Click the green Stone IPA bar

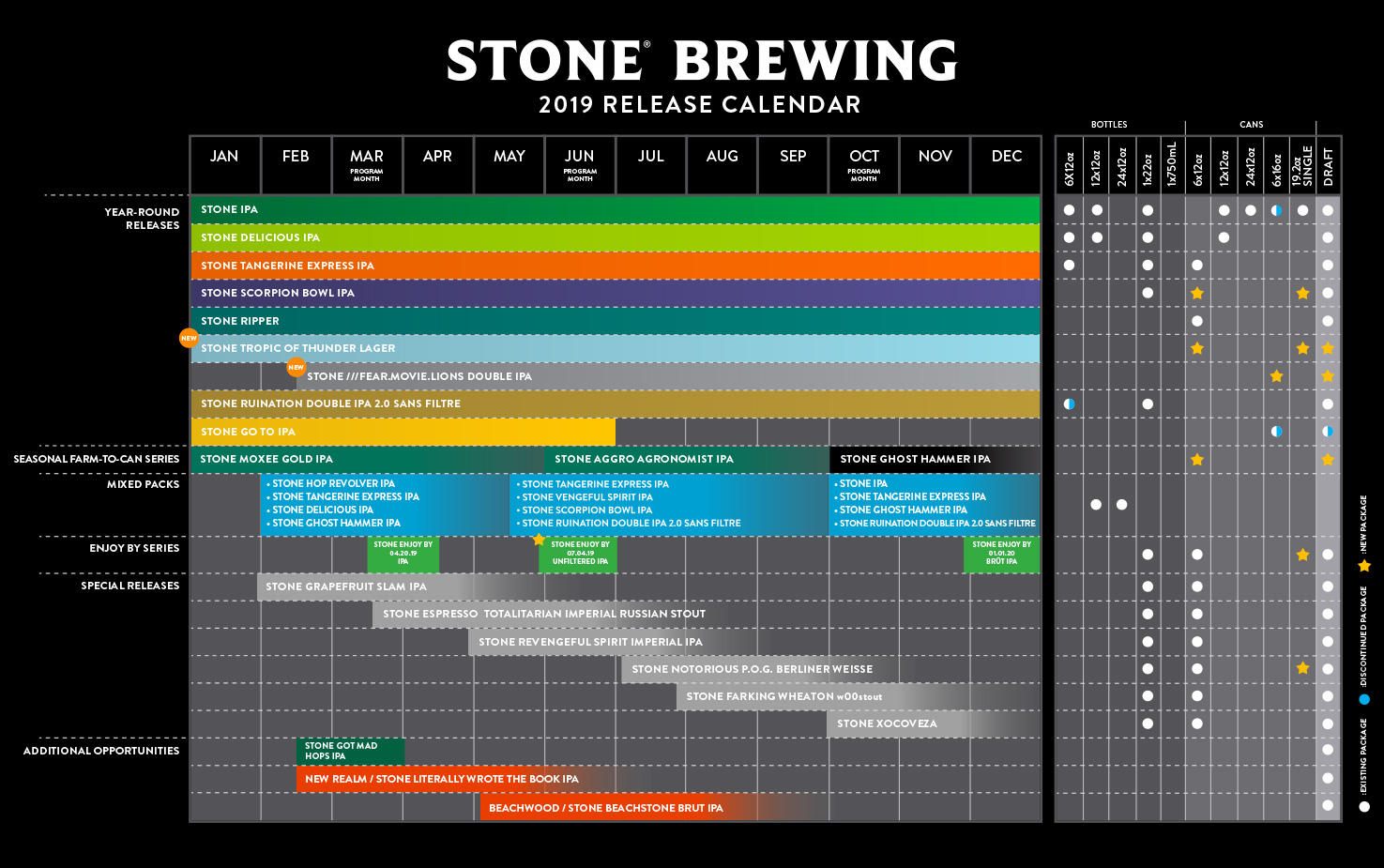[615, 209]
